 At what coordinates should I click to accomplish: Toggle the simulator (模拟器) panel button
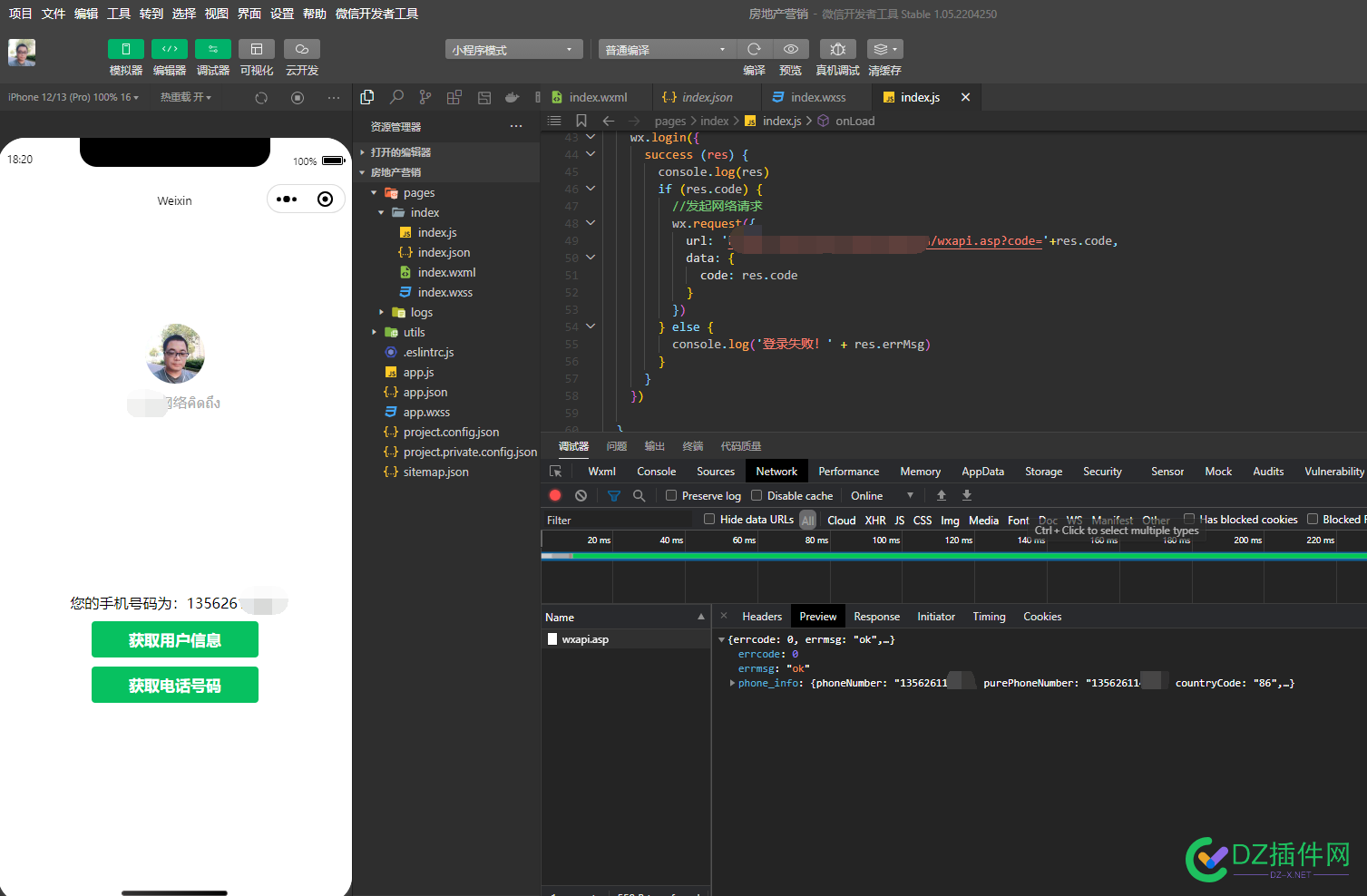click(x=125, y=49)
